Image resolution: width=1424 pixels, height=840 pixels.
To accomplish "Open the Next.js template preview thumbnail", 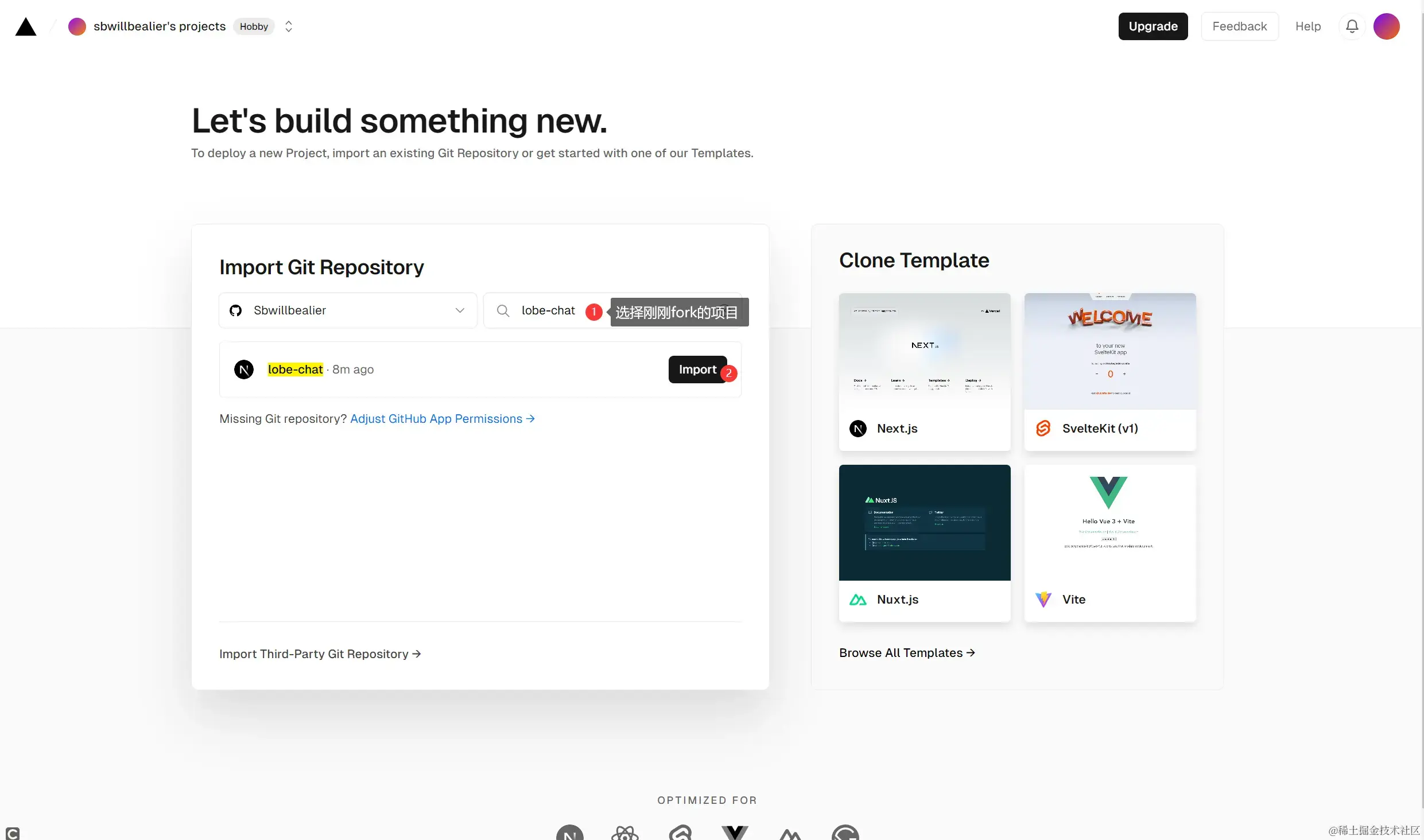I will click(925, 351).
